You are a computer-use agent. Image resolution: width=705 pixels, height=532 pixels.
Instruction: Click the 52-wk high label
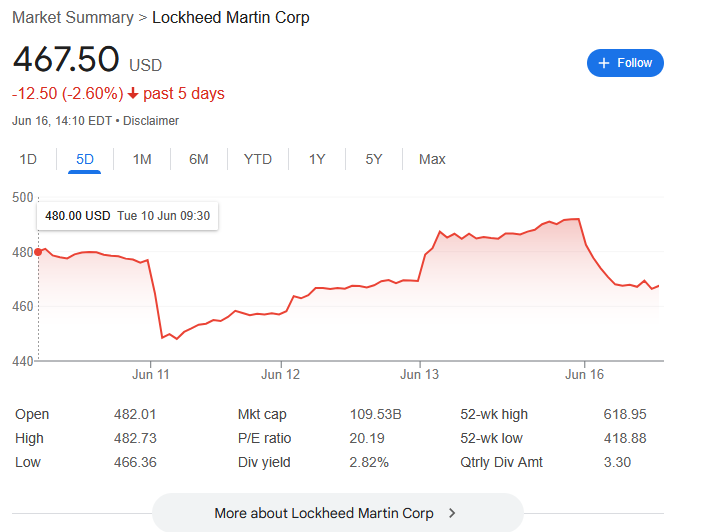494,414
